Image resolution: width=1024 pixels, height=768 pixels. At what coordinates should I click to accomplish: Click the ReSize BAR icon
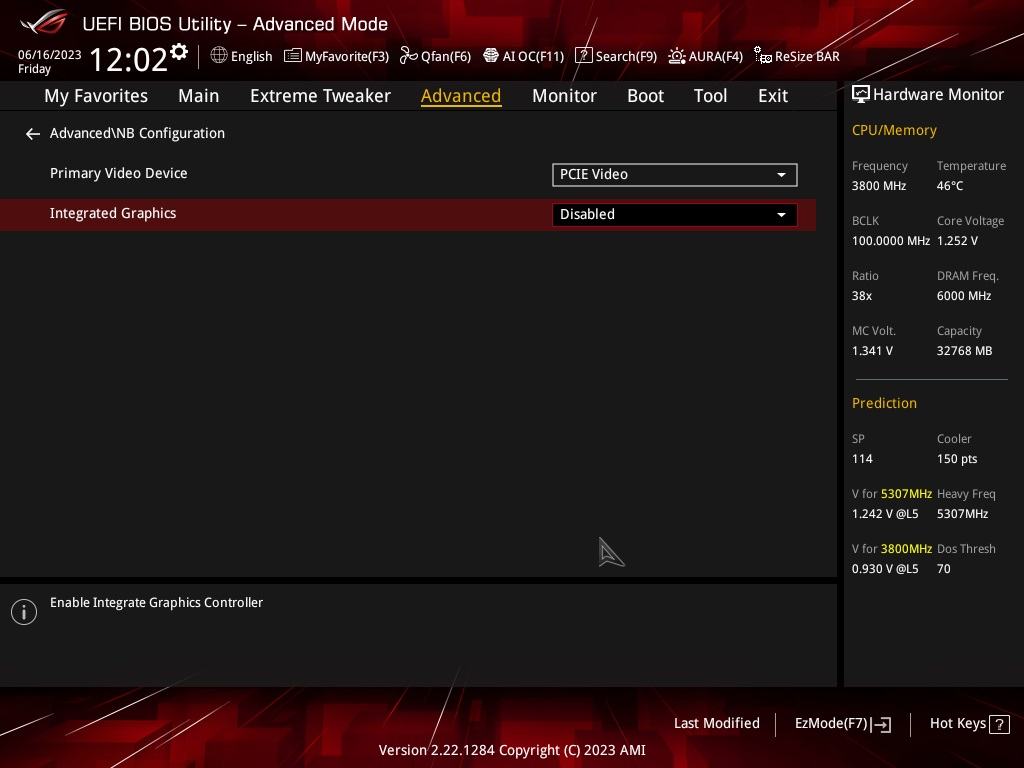coord(763,56)
